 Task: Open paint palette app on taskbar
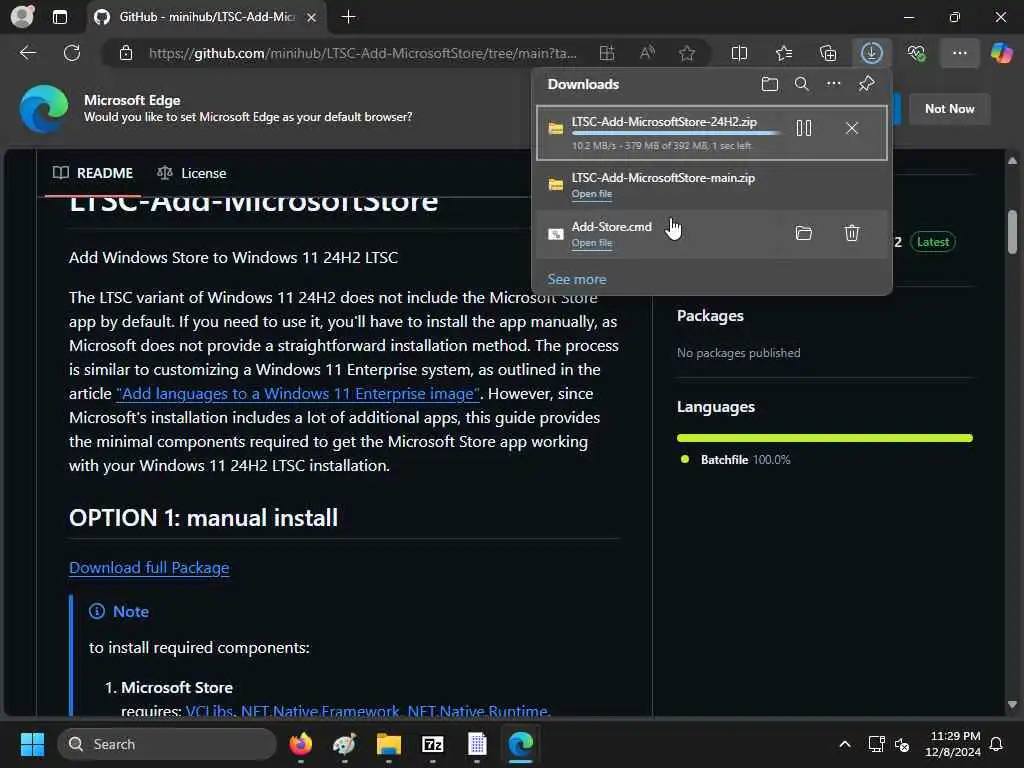pos(344,744)
